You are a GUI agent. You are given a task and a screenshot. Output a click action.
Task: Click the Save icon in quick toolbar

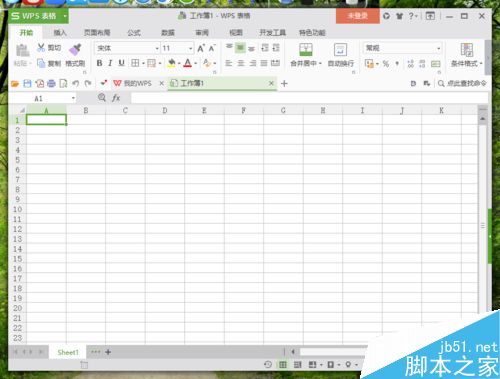27,83
